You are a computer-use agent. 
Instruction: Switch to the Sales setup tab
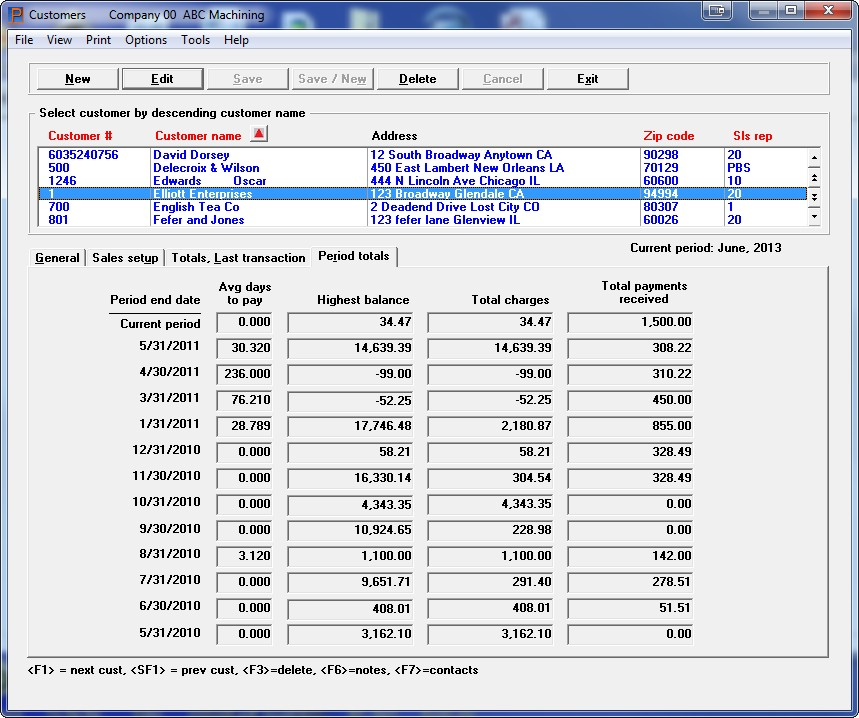(125, 258)
